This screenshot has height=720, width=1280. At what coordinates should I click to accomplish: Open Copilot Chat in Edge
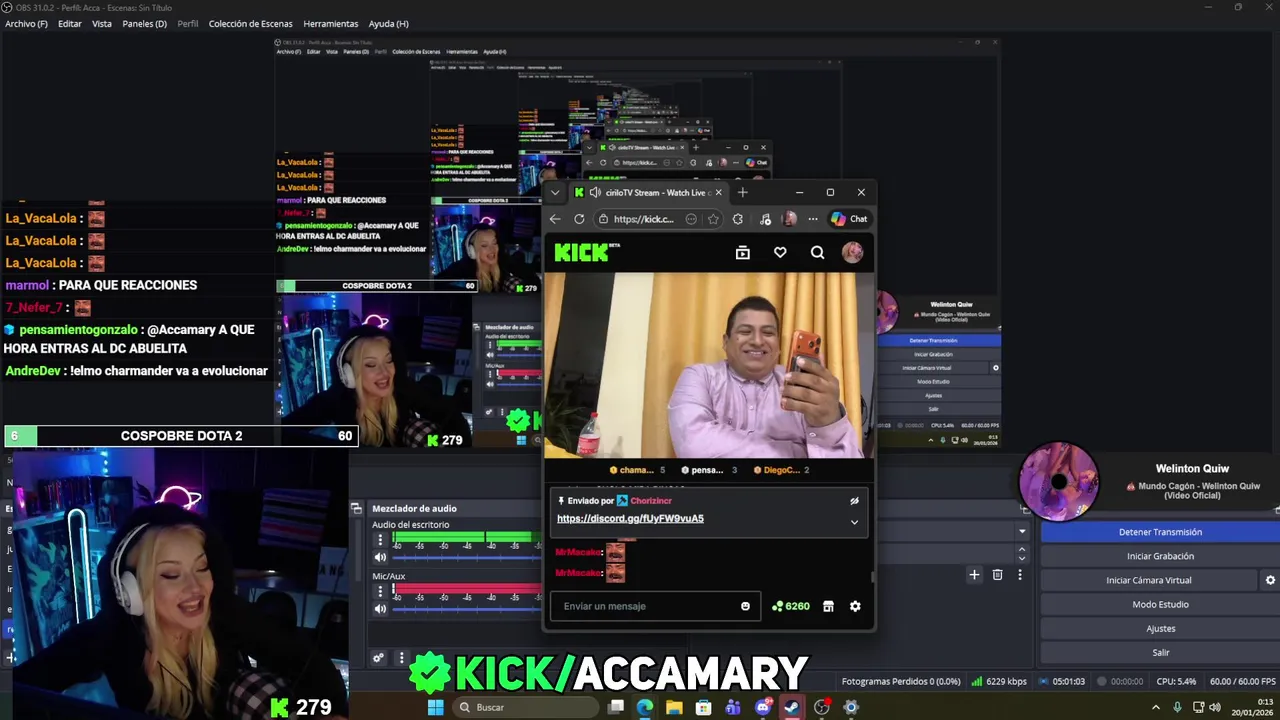pyautogui.click(x=849, y=219)
